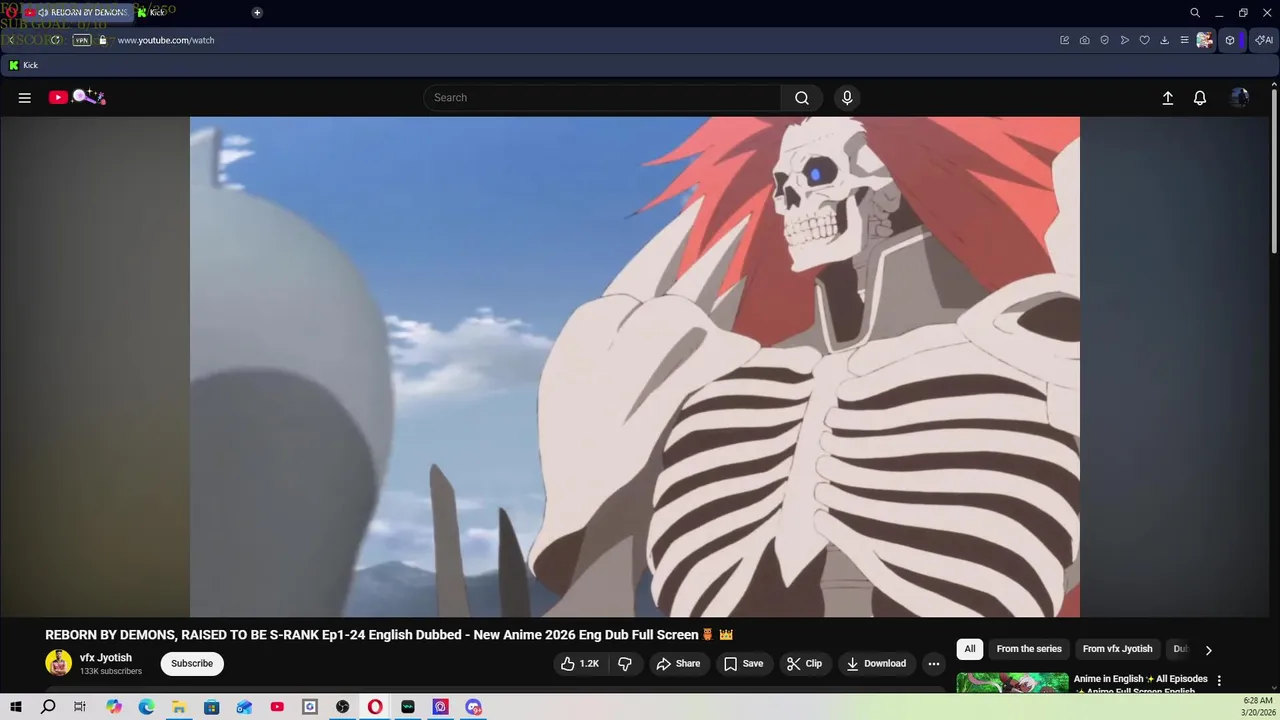Show more filter chips with right chevron
Image resolution: width=1280 pixels, height=720 pixels.
pyautogui.click(x=1208, y=650)
